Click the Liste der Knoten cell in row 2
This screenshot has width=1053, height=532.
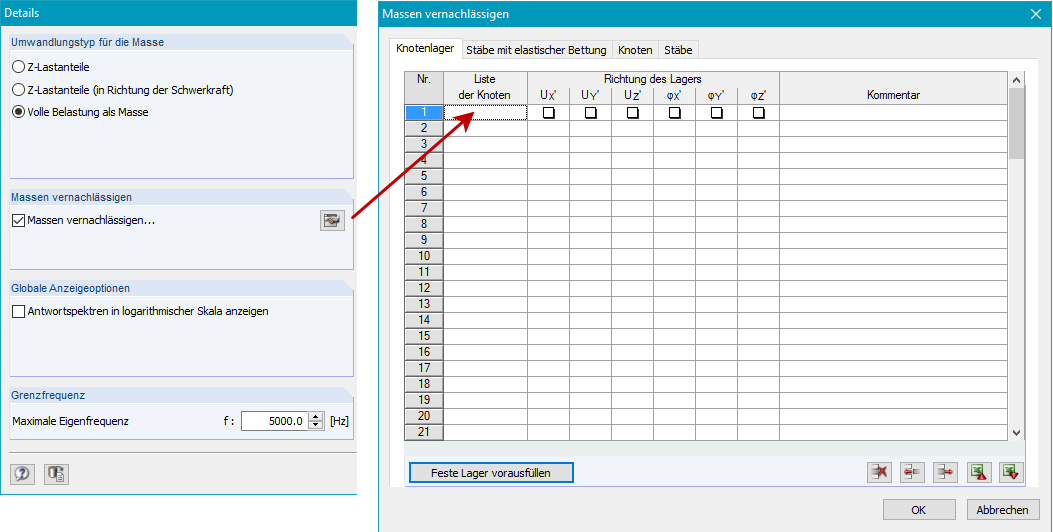pos(486,128)
